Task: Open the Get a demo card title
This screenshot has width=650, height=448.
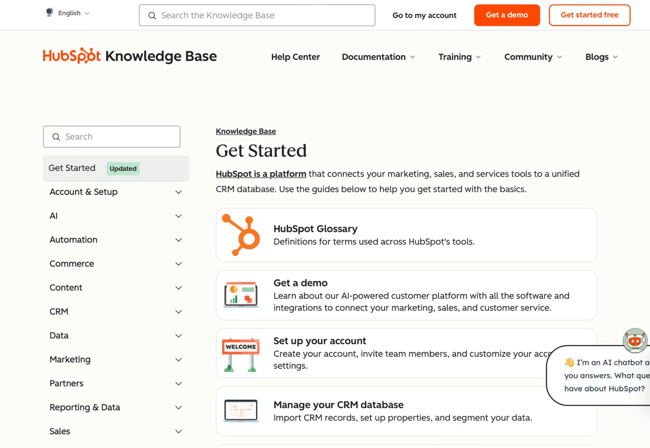Action: click(300, 283)
